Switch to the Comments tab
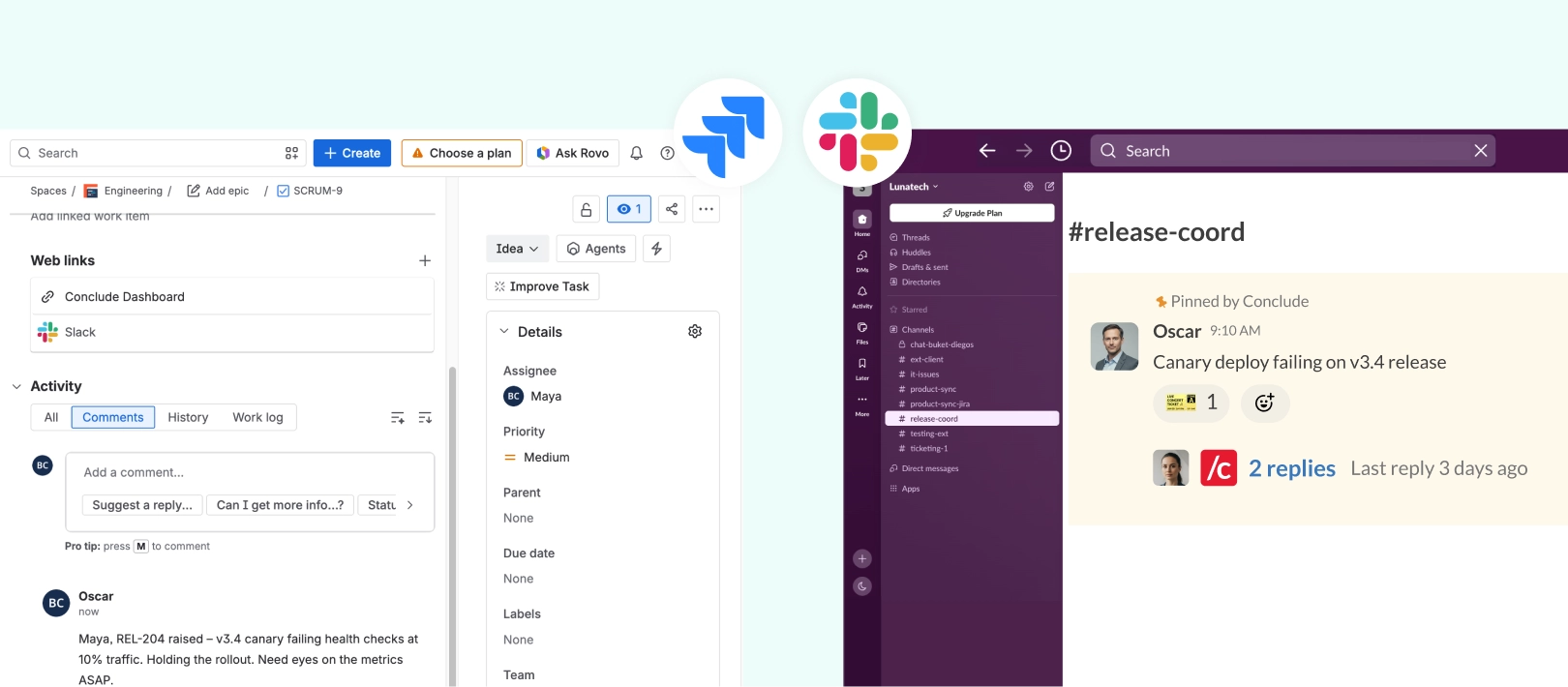Viewport: 1568px width, 687px height. click(x=113, y=417)
